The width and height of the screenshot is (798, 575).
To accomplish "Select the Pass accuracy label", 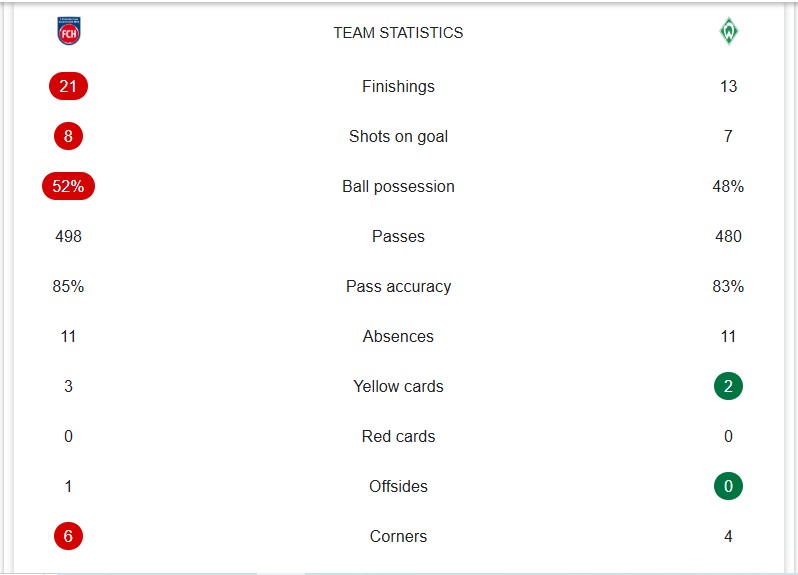I will (398, 286).
